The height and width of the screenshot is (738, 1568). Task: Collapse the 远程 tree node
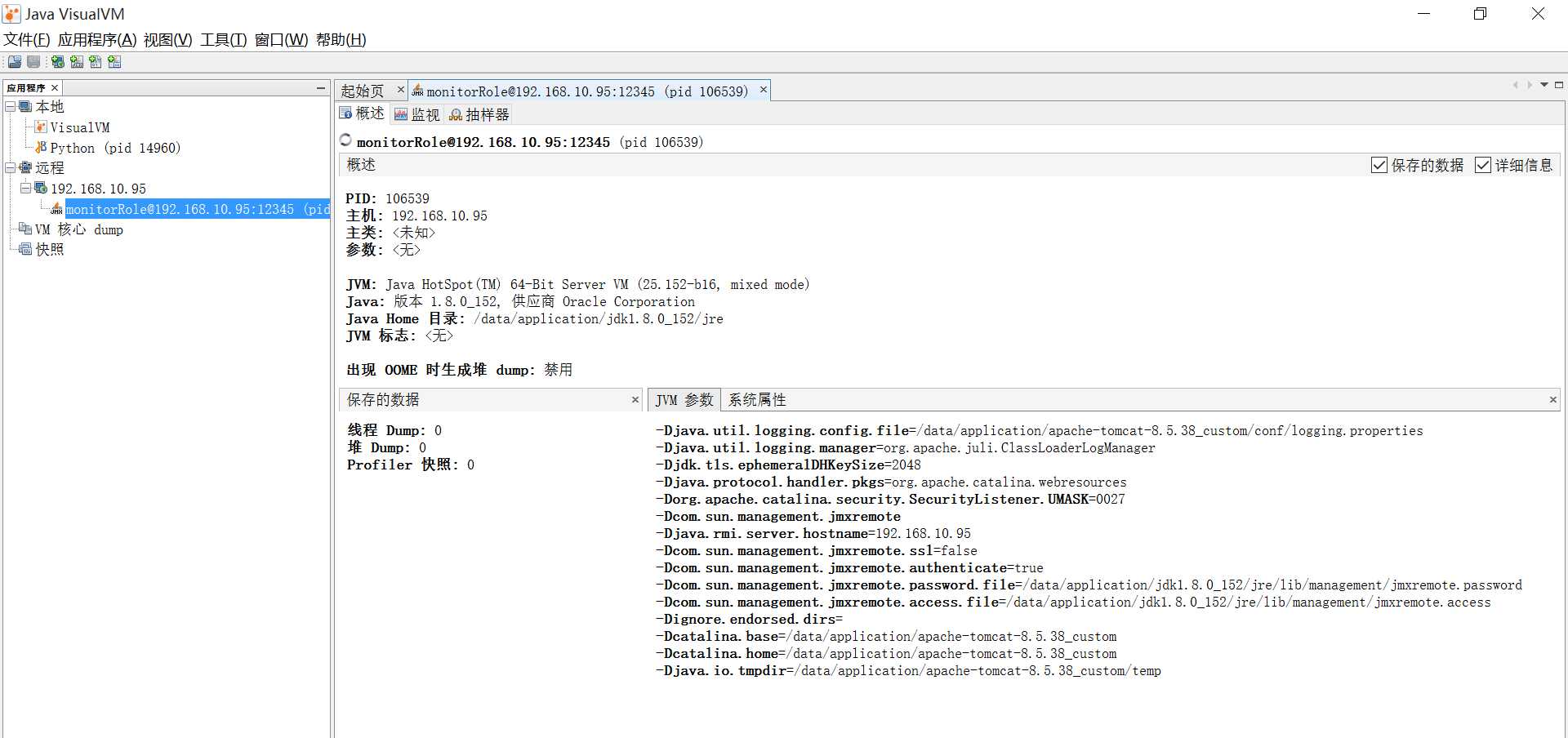[11, 167]
